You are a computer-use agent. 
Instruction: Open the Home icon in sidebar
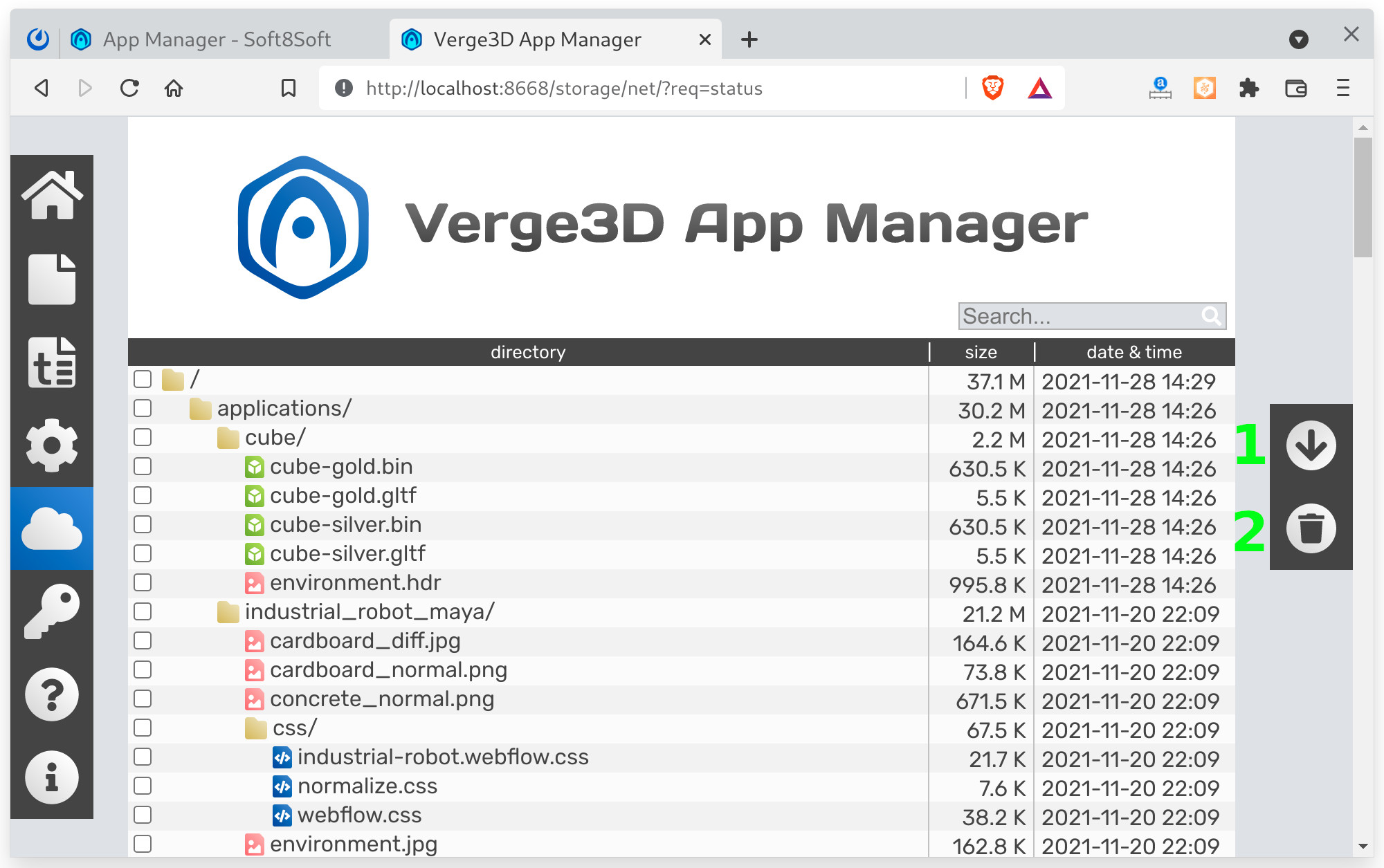coord(52,196)
